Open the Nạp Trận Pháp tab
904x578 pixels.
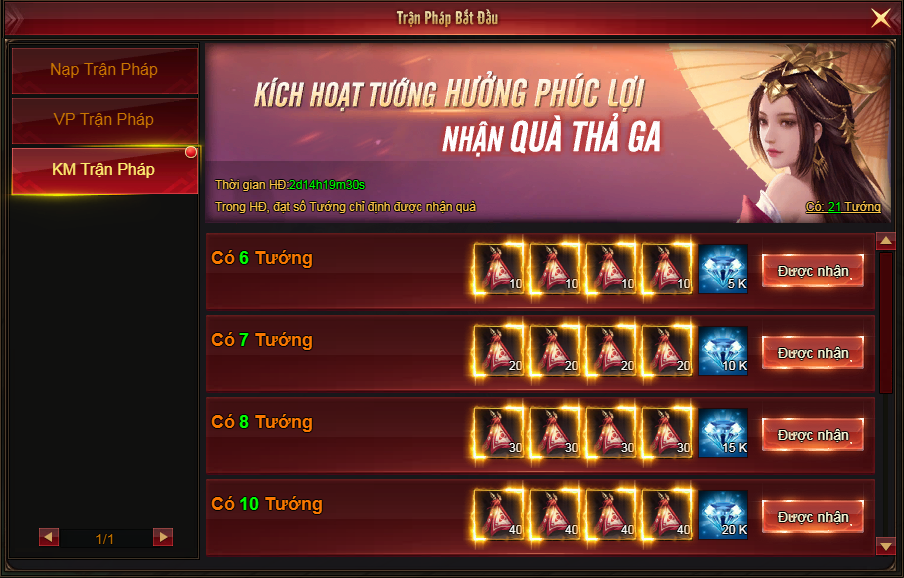pyautogui.click(x=104, y=70)
